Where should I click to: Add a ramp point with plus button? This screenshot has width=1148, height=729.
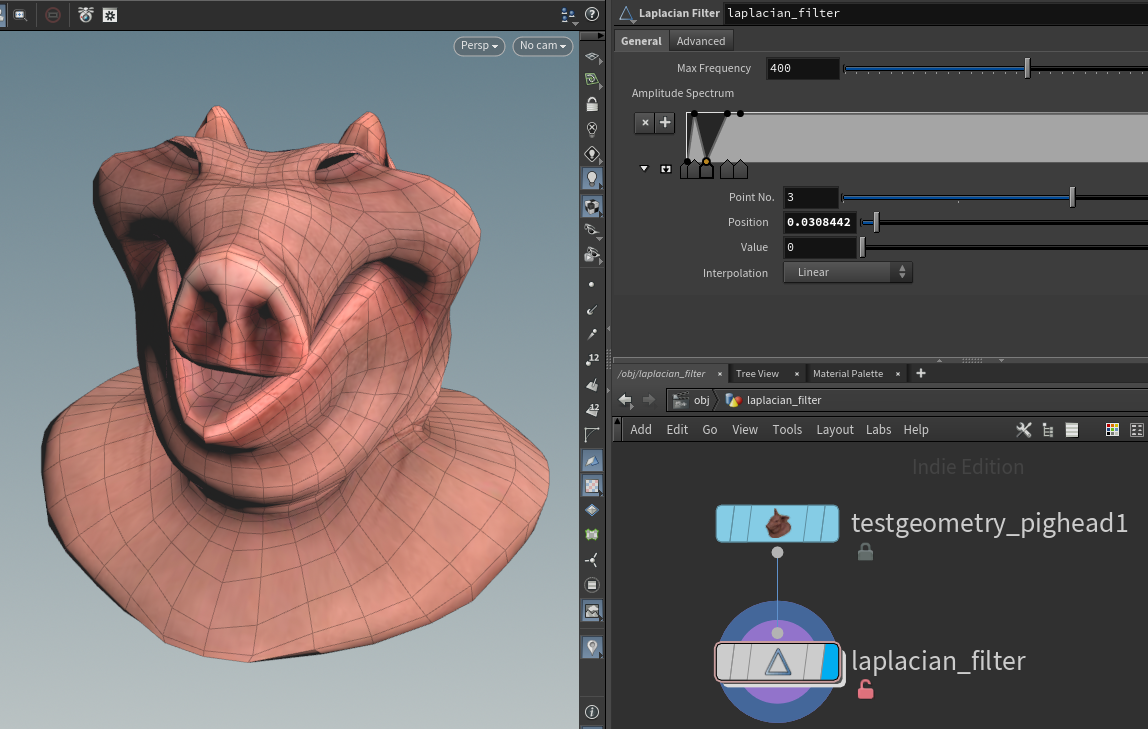click(x=665, y=123)
